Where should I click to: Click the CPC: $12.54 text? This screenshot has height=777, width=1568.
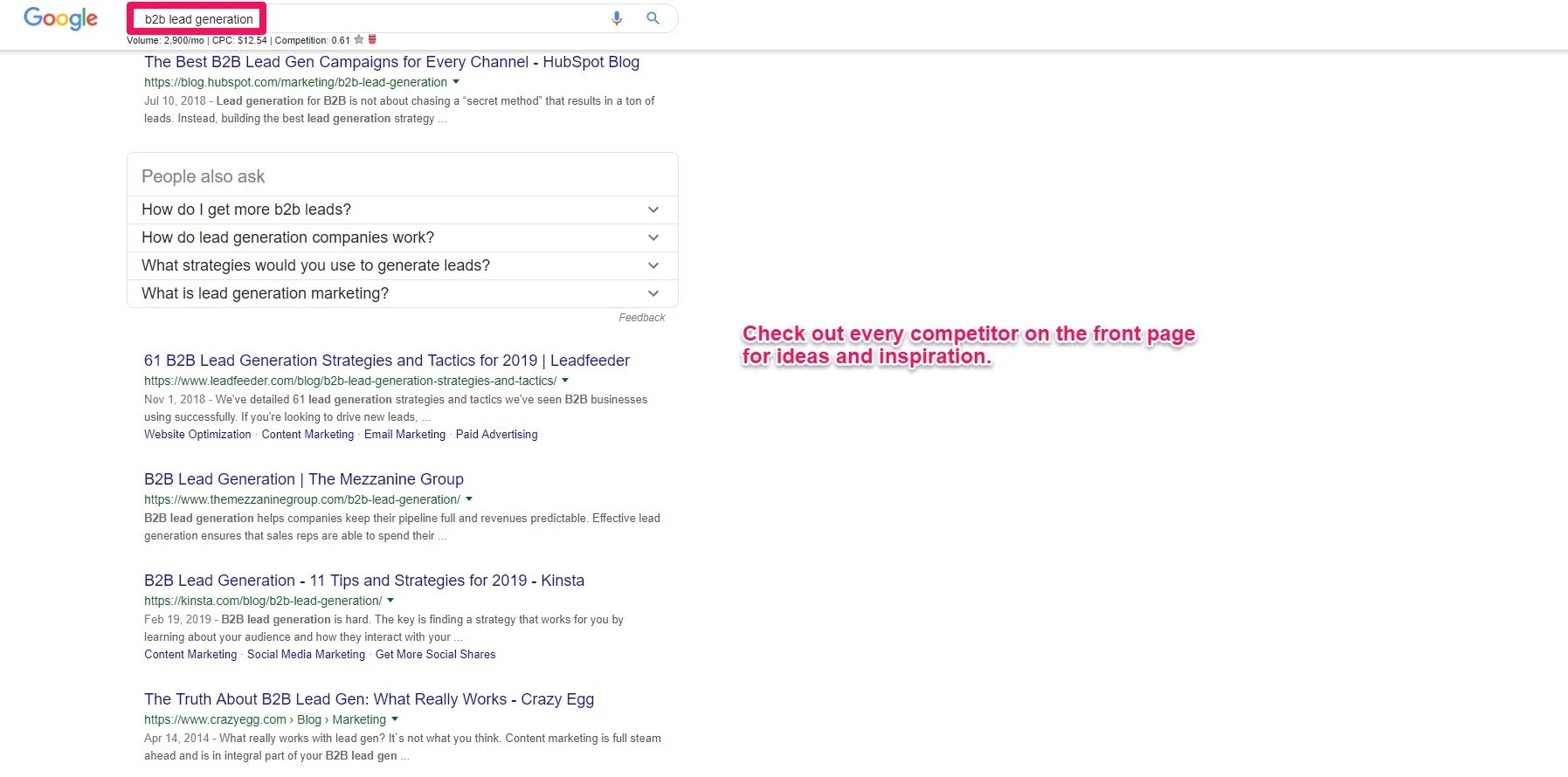point(239,40)
